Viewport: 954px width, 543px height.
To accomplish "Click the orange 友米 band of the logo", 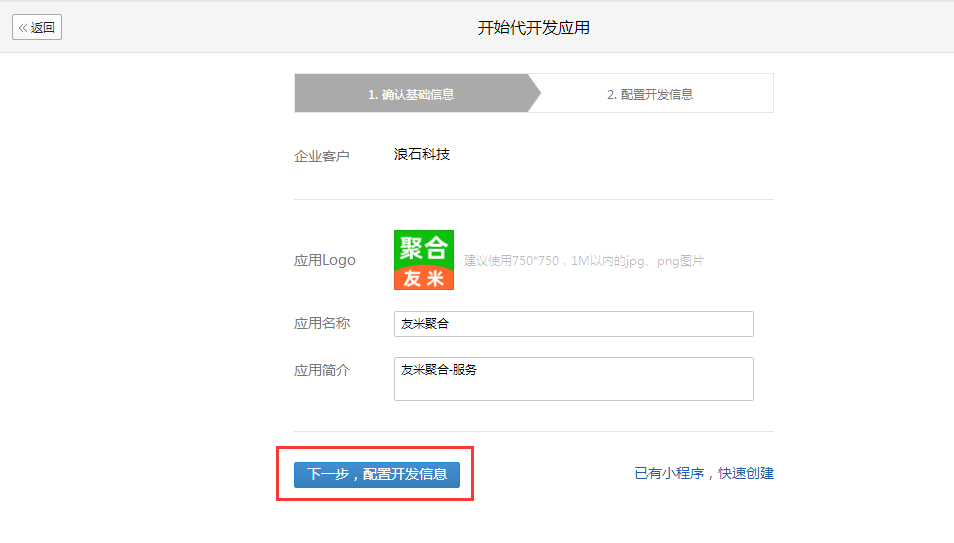I will [424, 279].
